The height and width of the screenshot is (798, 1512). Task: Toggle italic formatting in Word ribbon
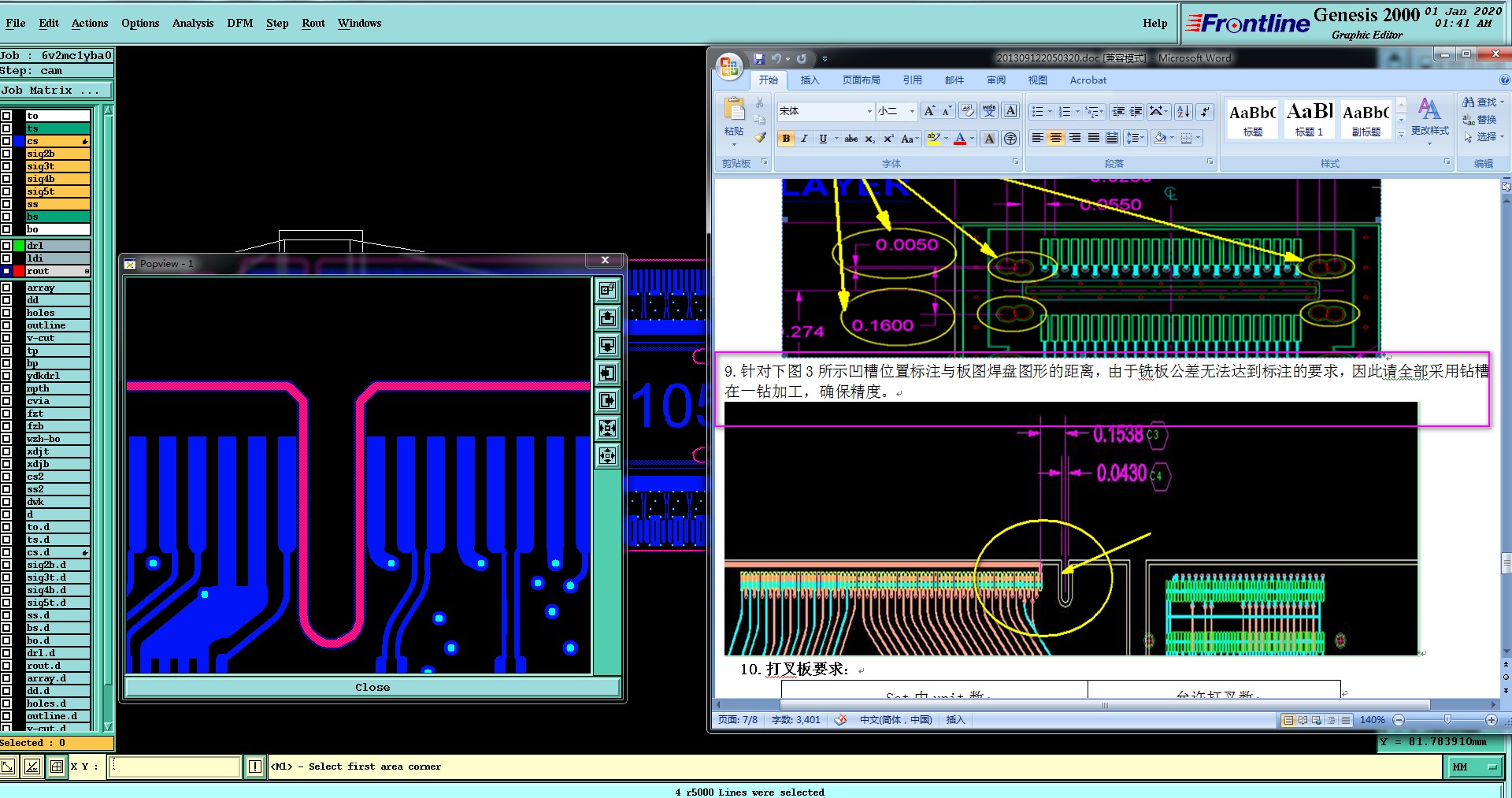pyautogui.click(x=804, y=139)
